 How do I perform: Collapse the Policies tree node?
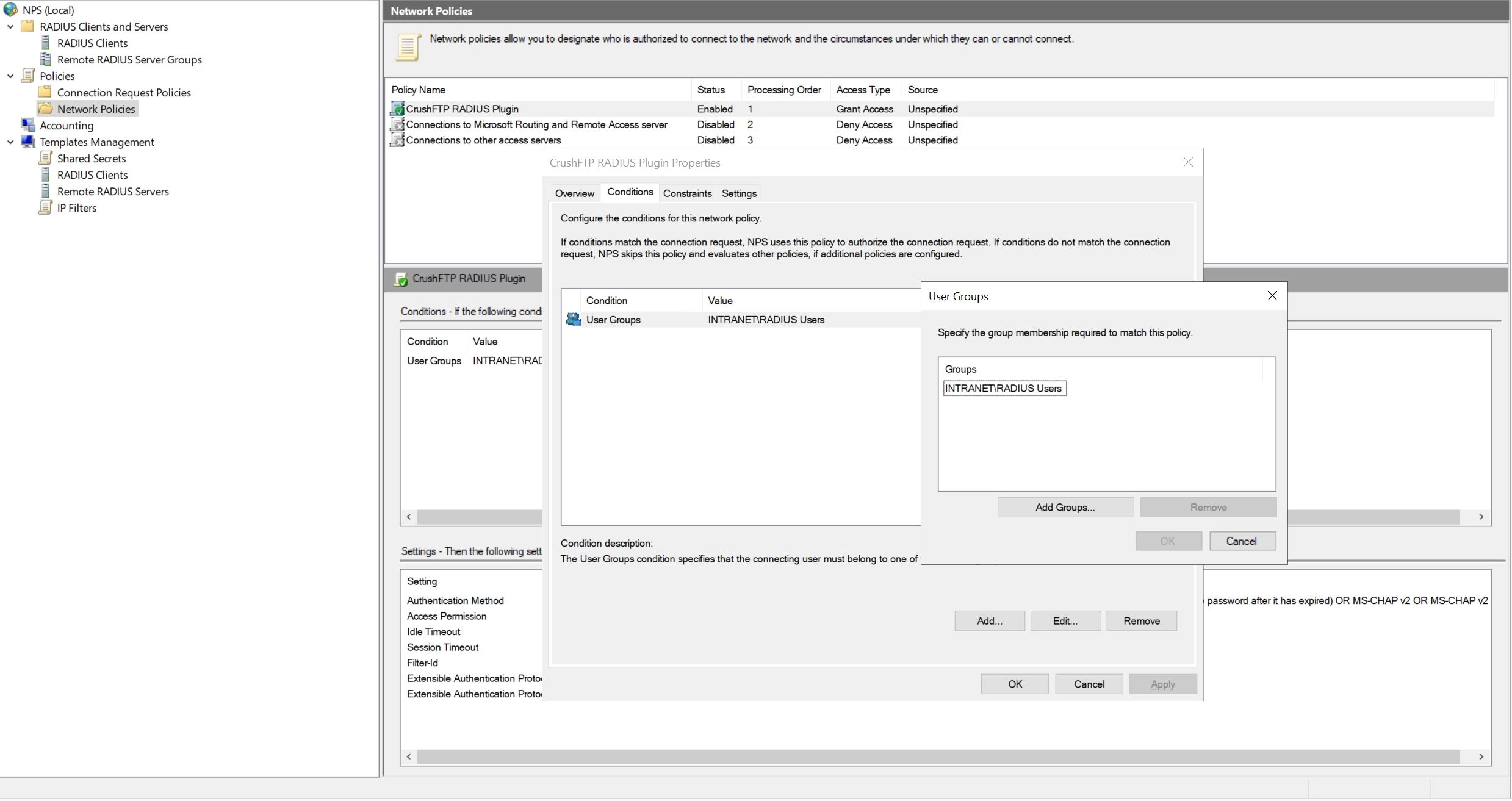(10, 76)
